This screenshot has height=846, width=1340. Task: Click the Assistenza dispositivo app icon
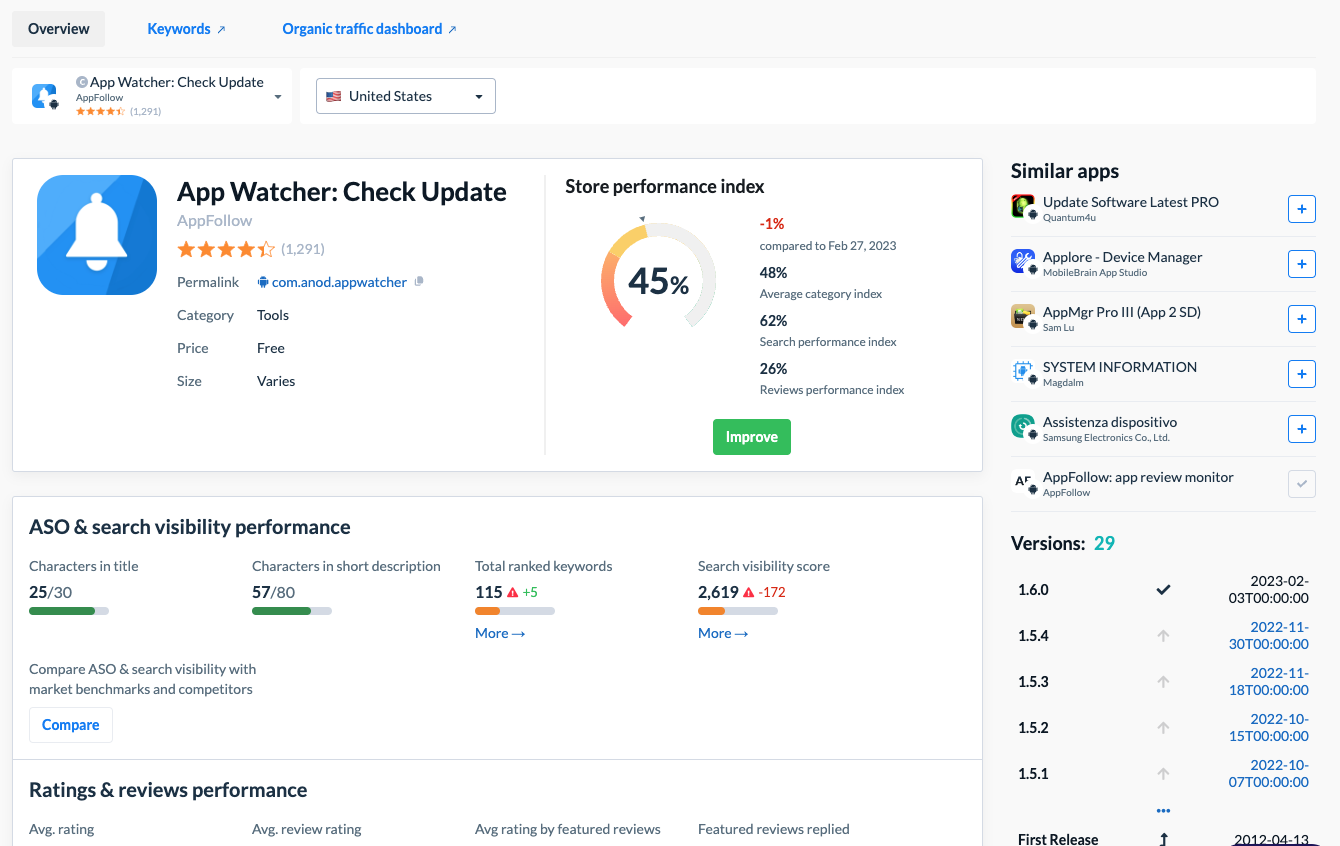1023,427
